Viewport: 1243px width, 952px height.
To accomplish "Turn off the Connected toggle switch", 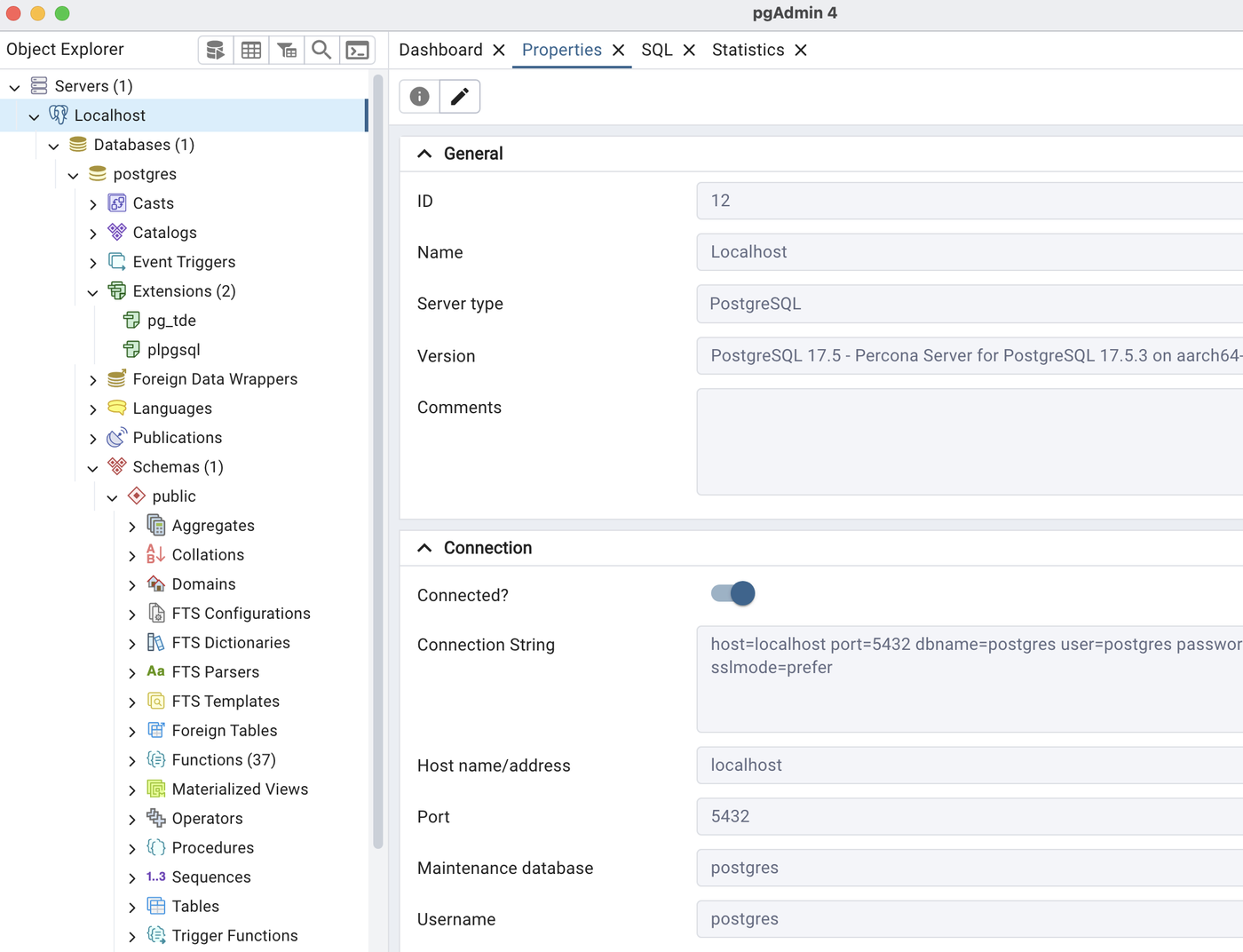I will [x=732, y=593].
